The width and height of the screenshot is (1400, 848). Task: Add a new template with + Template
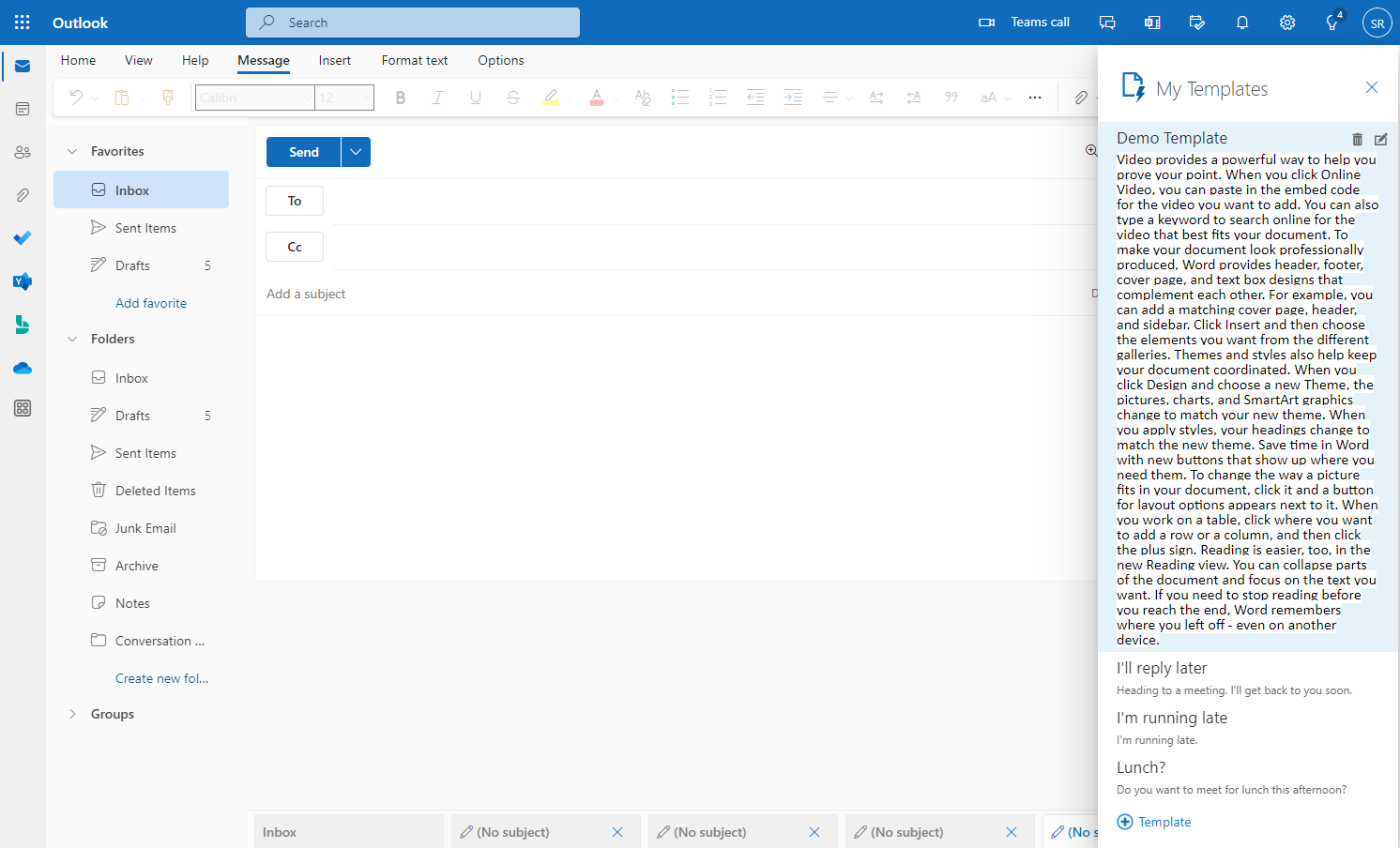1154,822
